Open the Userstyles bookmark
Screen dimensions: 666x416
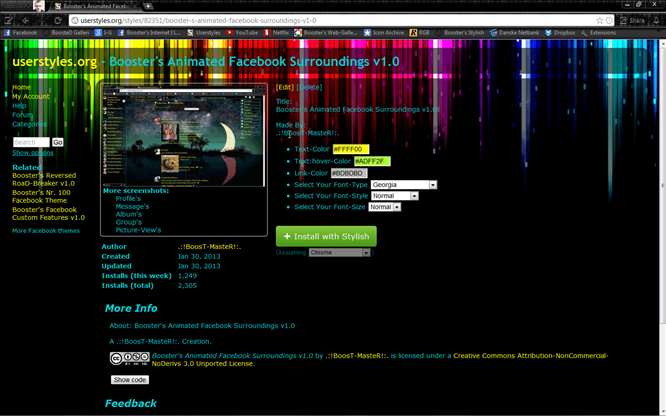pyautogui.click(x=203, y=33)
